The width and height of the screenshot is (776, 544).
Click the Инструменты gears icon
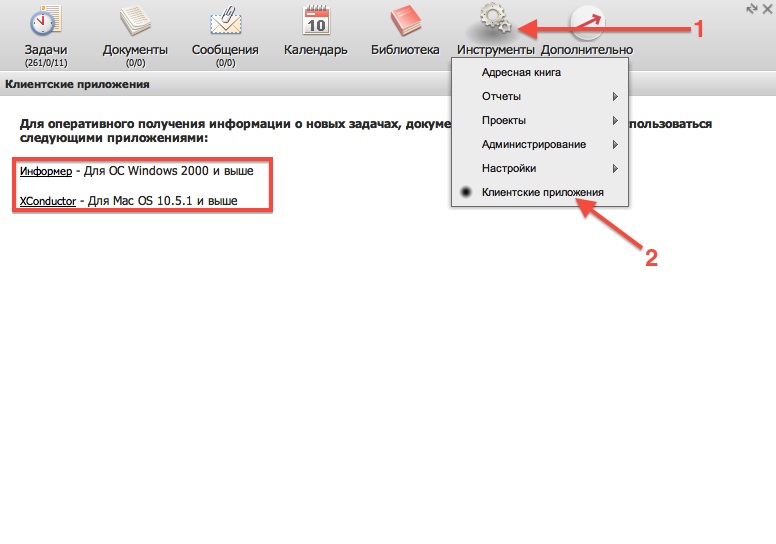(x=495, y=21)
